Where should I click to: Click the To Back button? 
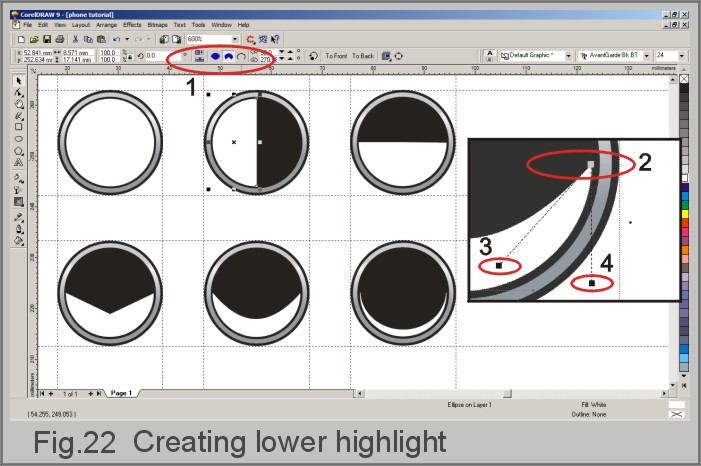pos(363,56)
